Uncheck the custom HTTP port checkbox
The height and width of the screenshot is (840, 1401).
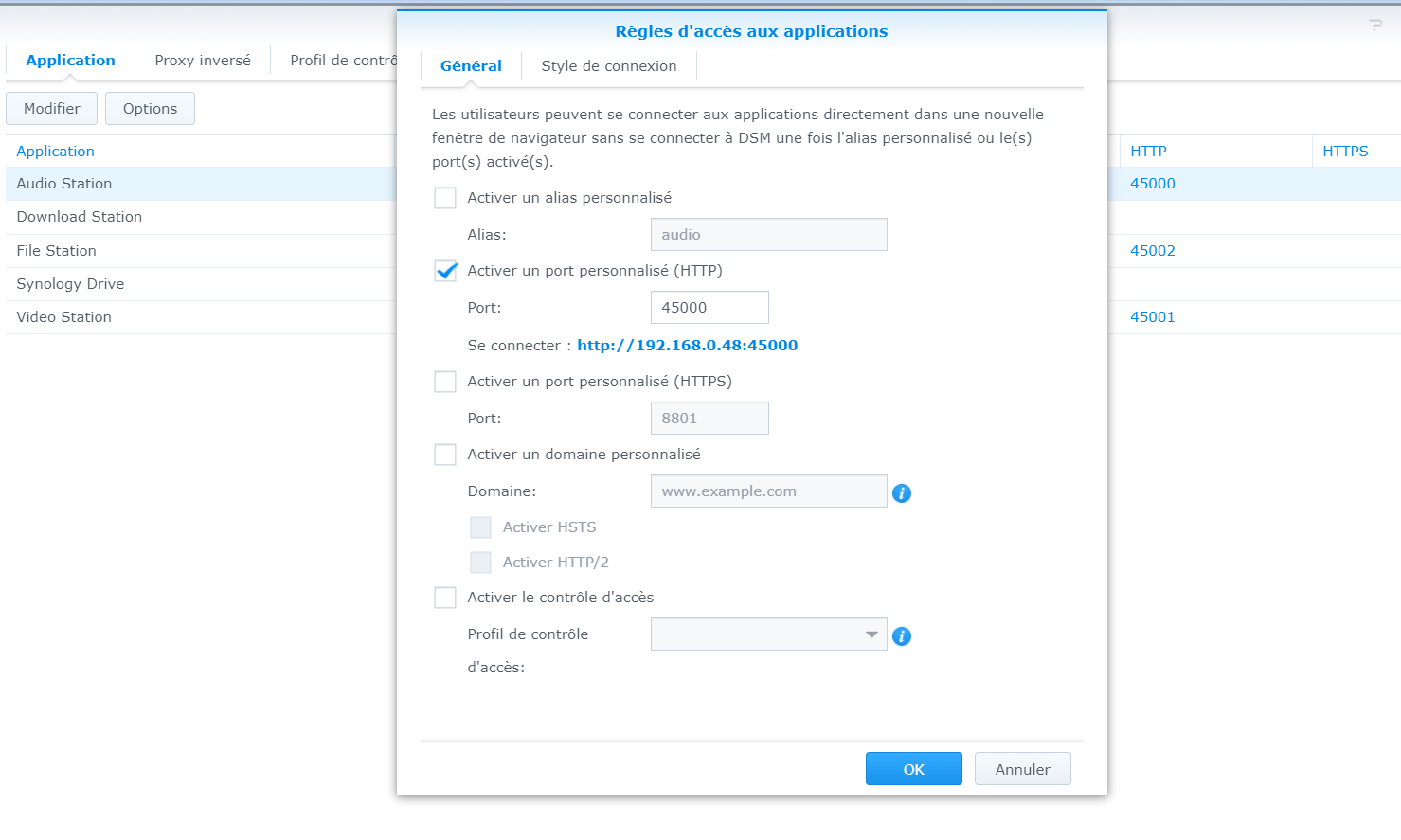[x=445, y=271]
